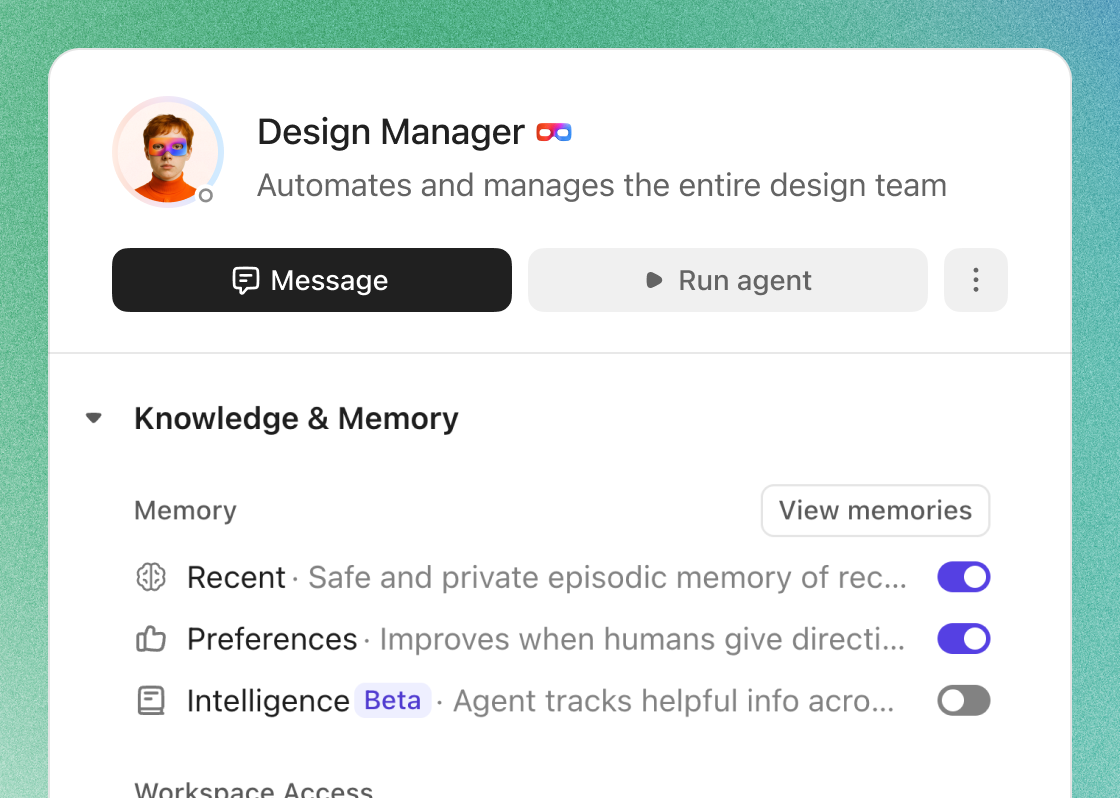Enable the Intelligence Beta toggle
1120x798 pixels.
[963, 701]
